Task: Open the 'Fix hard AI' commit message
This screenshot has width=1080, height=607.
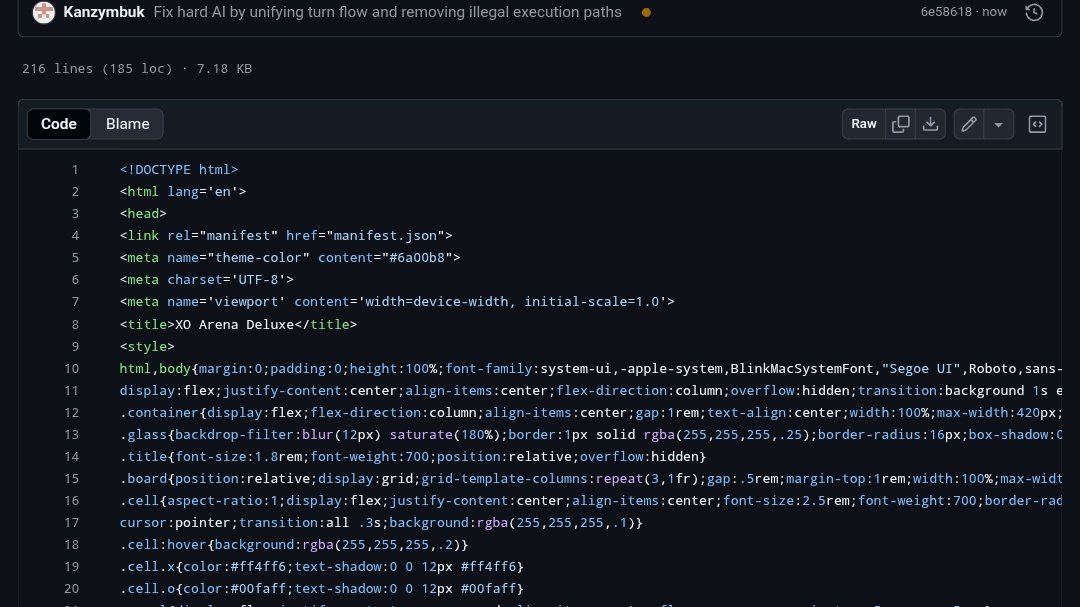Action: click(x=387, y=12)
